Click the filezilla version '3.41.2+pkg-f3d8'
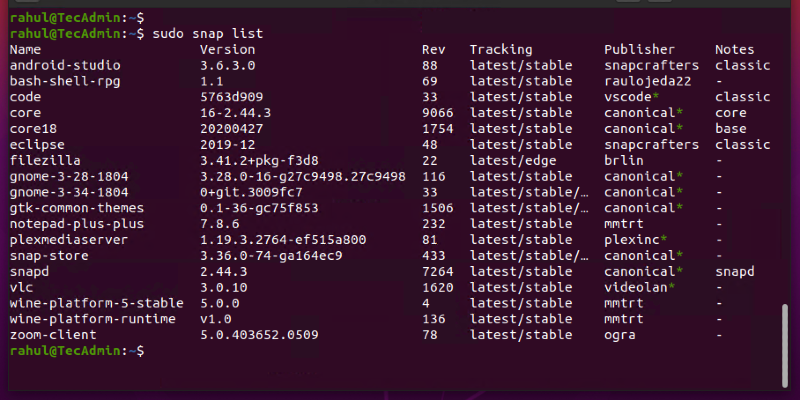Screen dimensions: 800x400 (x=259, y=161)
